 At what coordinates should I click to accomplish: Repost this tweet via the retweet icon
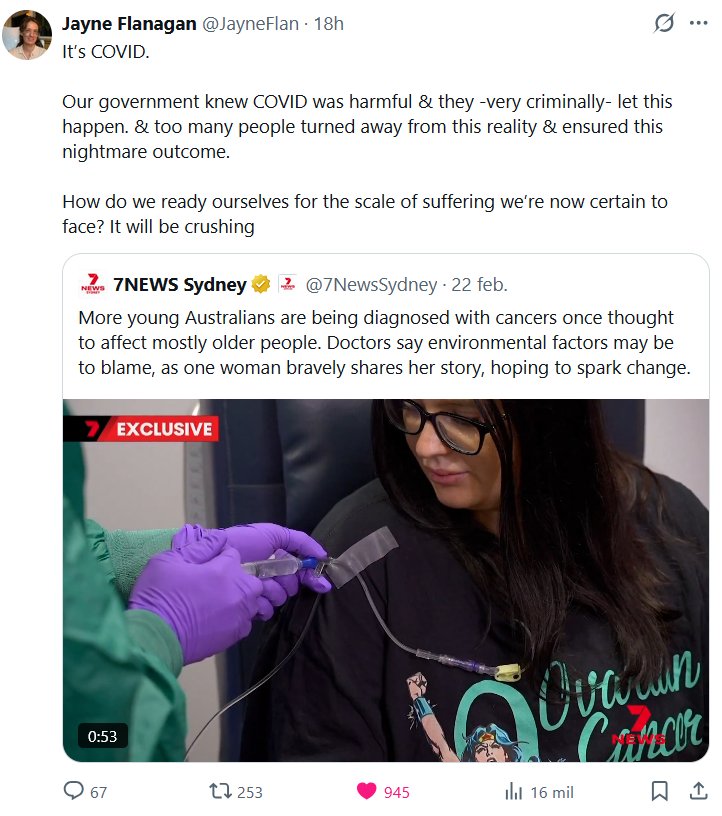[x=222, y=792]
